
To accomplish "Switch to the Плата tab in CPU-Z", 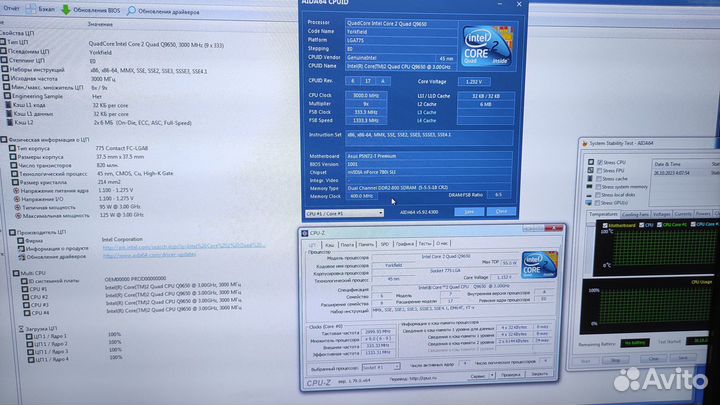I will [x=347, y=244].
